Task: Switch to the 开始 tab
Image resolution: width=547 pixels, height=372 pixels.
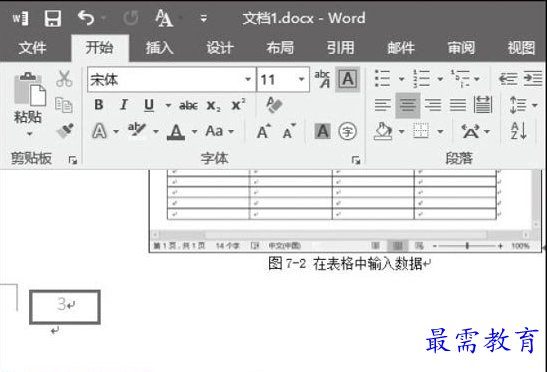Action: 100,47
